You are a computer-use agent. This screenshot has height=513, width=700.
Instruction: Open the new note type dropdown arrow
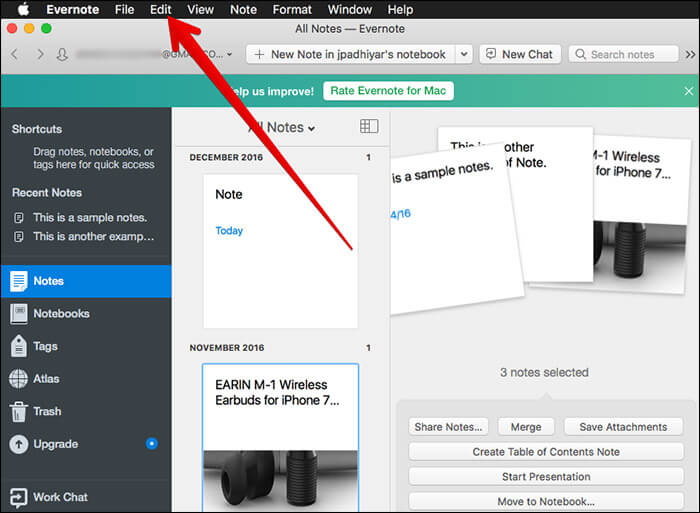(464, 54)
